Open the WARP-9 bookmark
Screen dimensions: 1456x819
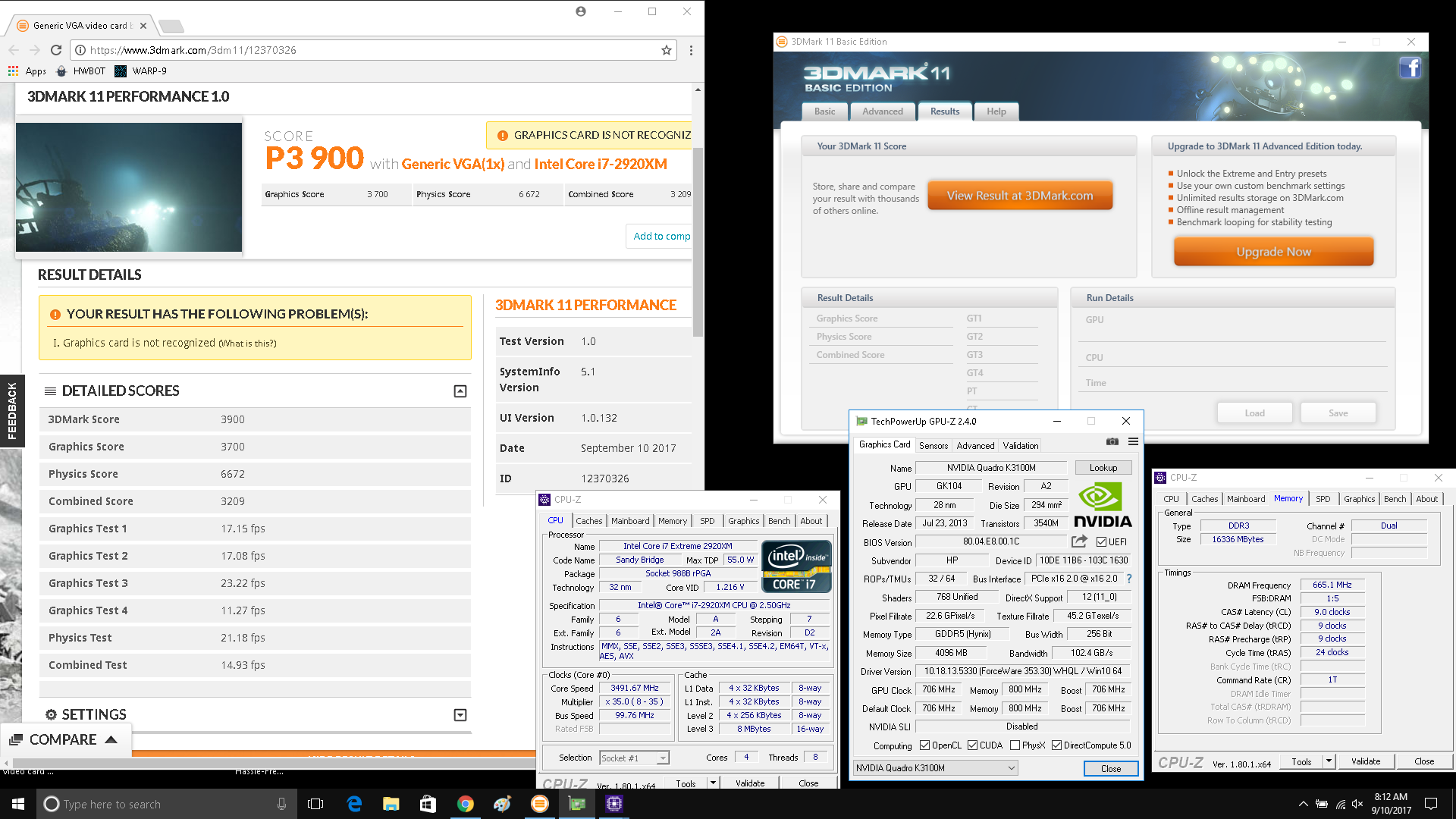[140, 71]
